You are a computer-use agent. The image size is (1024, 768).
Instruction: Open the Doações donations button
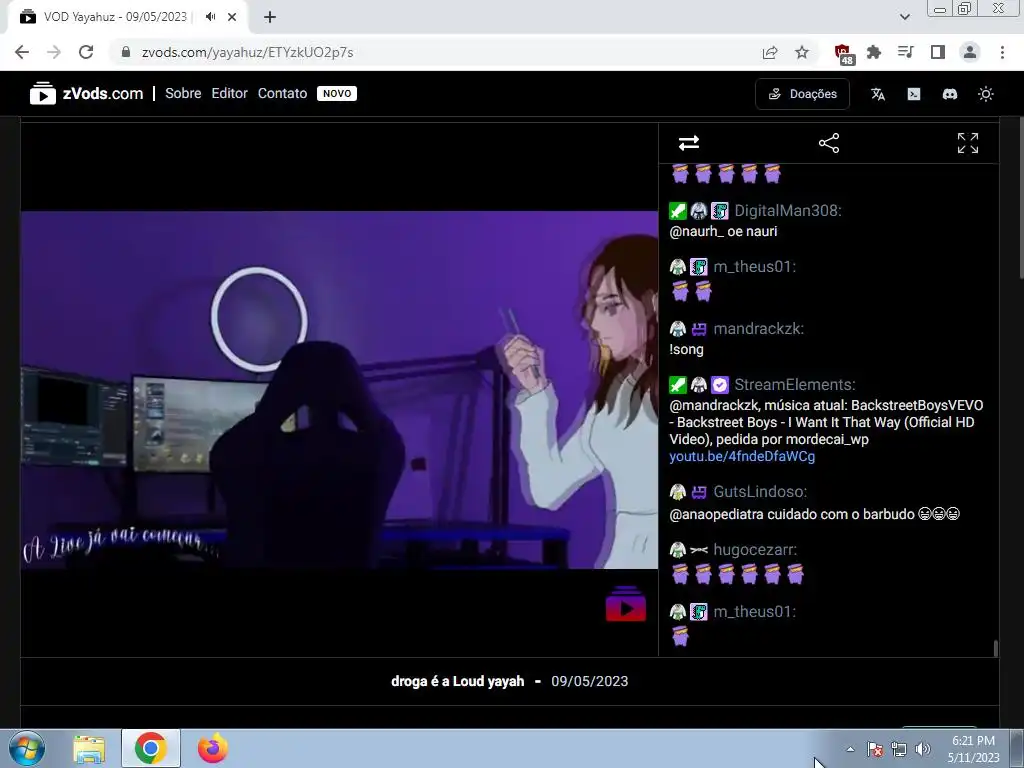point(803,94)
